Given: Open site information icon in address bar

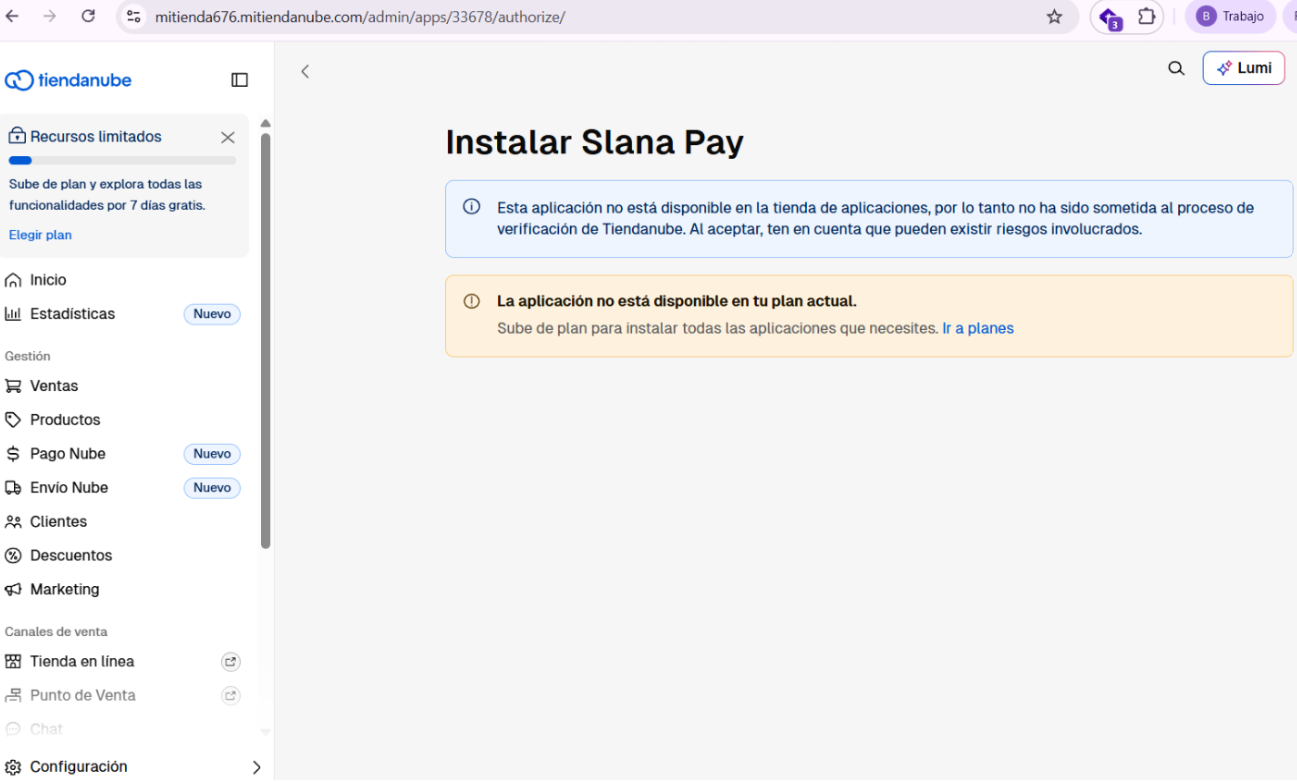Looking at the screenshot, I should pyautogui.click(x=134, y=16).
